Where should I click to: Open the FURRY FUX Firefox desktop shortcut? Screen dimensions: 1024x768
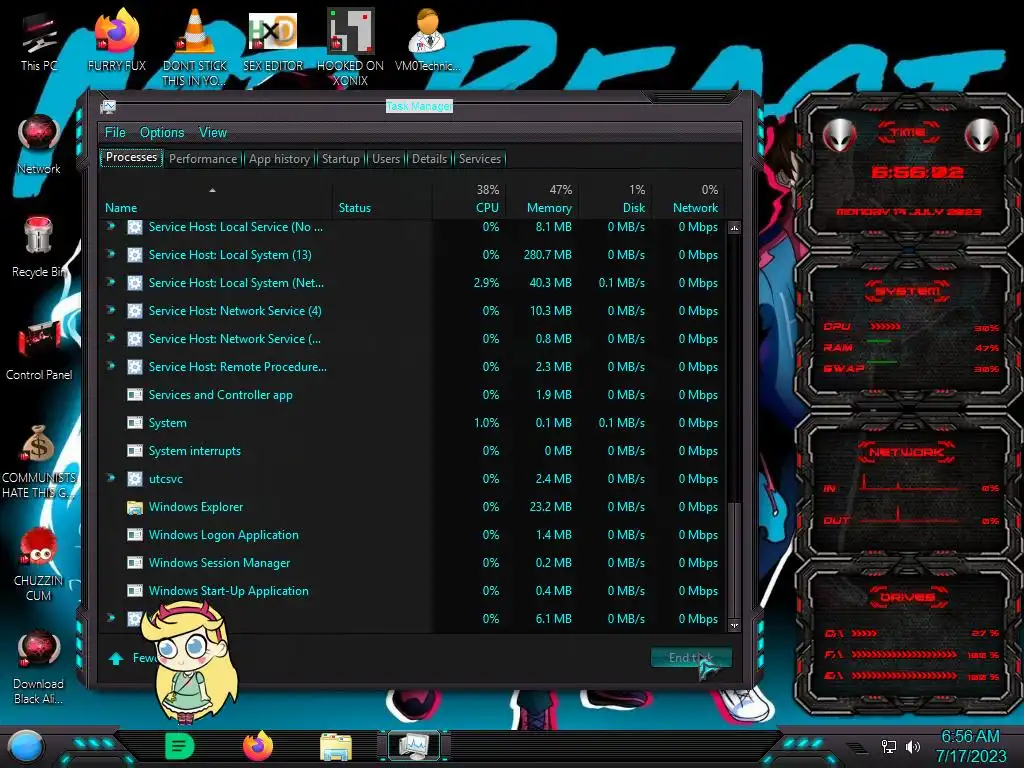[116, 39]
